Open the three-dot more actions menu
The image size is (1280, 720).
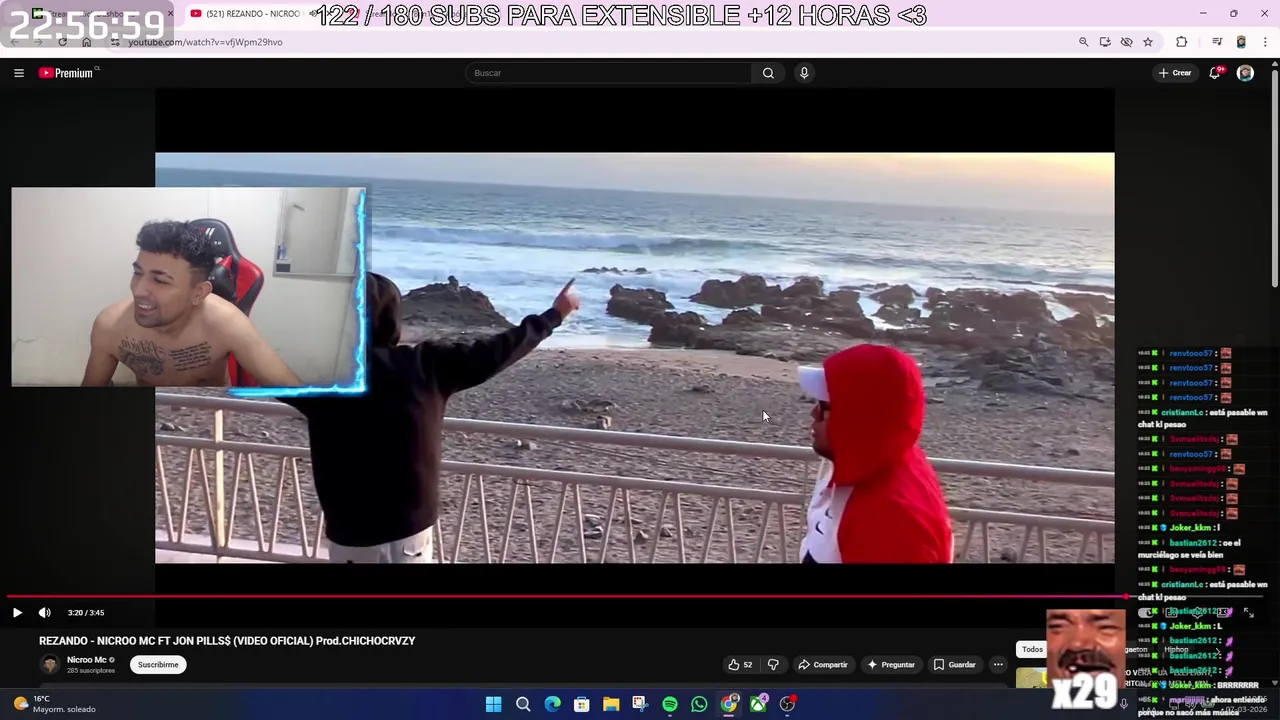pos(998,665)
